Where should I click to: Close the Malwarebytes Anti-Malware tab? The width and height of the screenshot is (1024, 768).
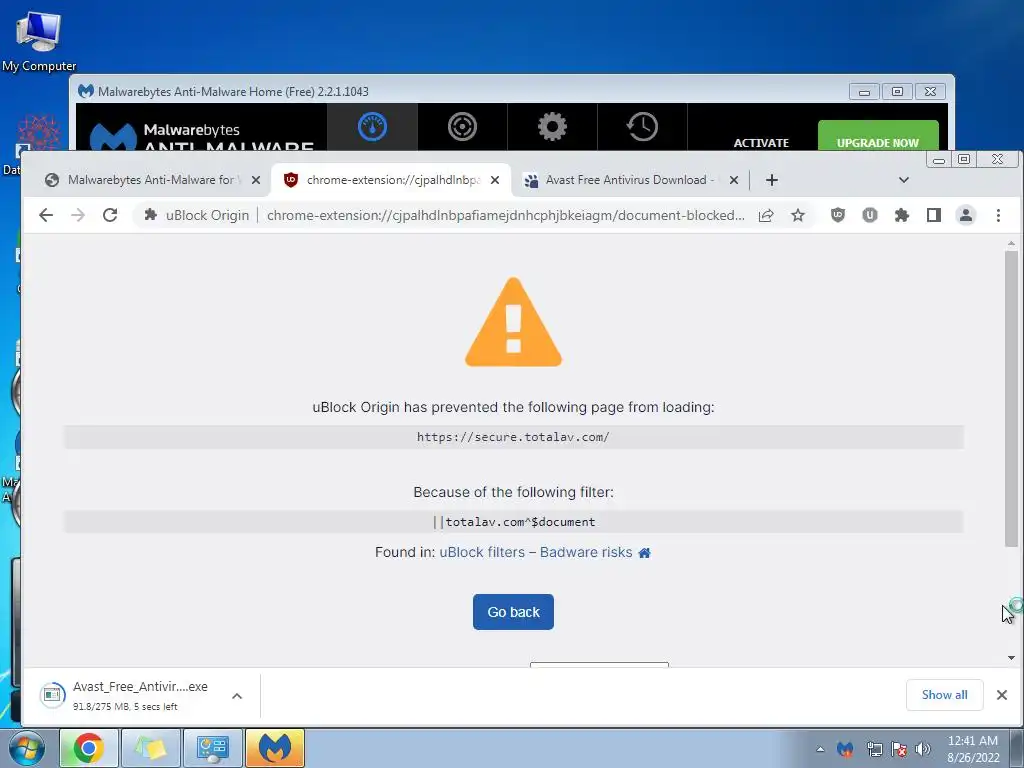[256, 180]
